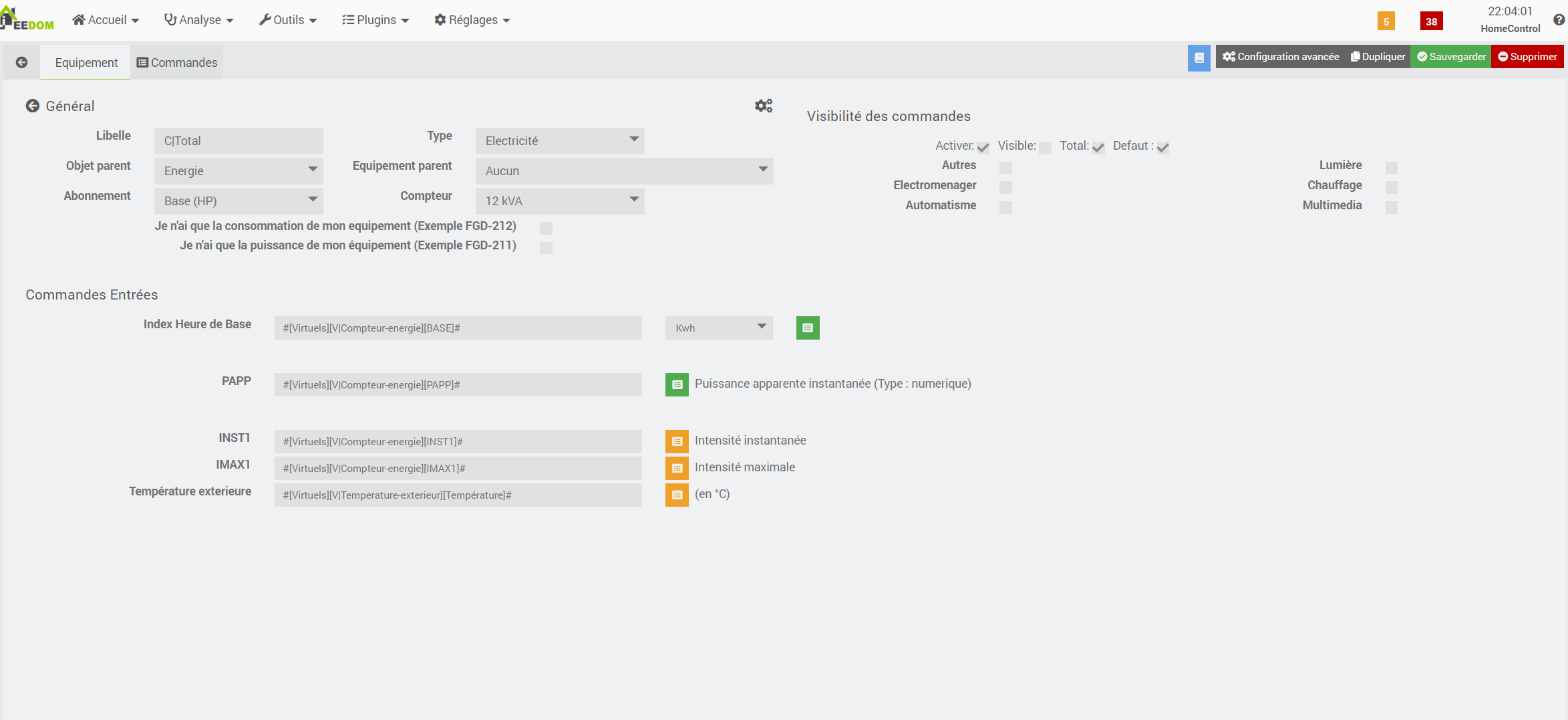Click the Supprimer button

(x=1527, y=57)
